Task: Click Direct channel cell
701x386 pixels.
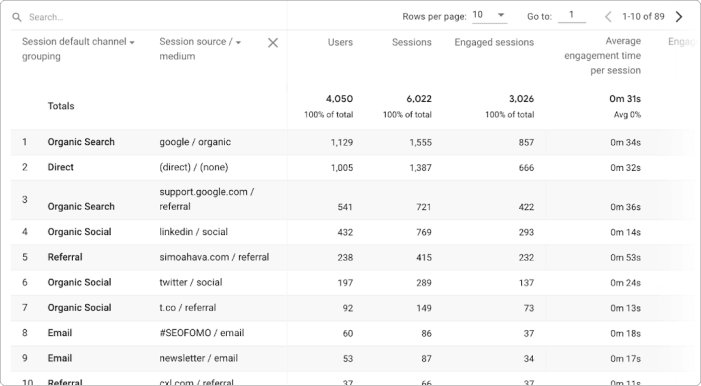Action: 60,167
